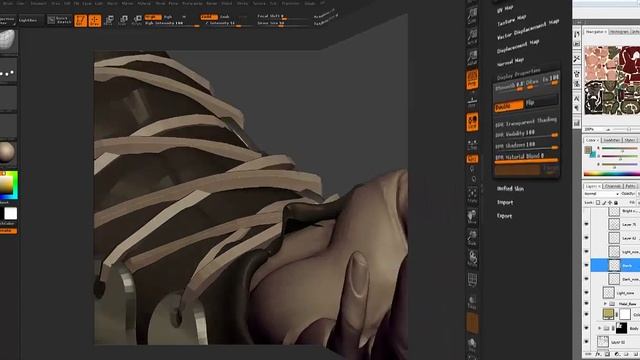The height and width of the screenshot is (360, 640).
Task: Expand the Displacement Map section
Action: click(x=518, y=46)
